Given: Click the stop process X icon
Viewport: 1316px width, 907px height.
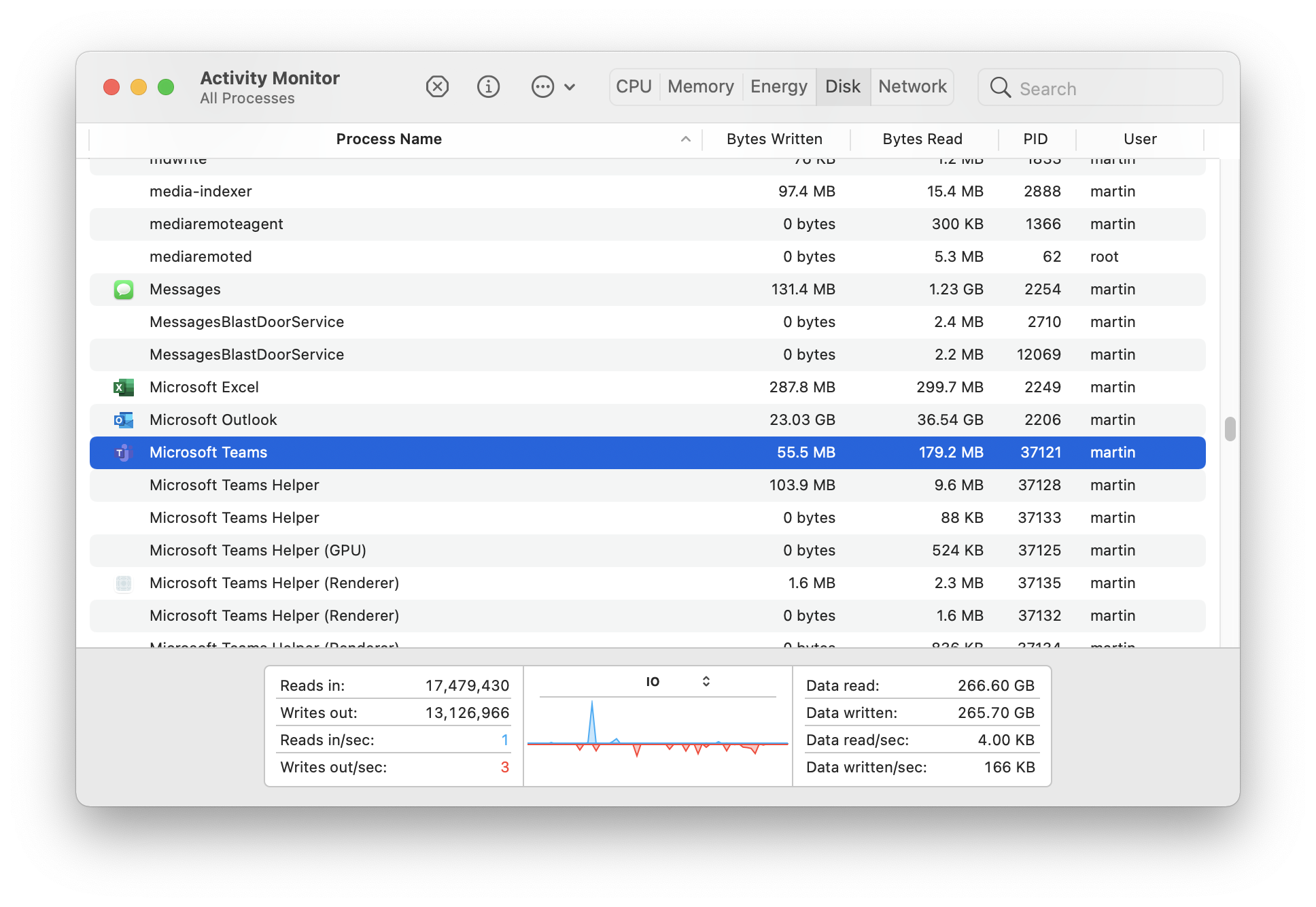Looking at the screenshot, I should coord(437,87).
